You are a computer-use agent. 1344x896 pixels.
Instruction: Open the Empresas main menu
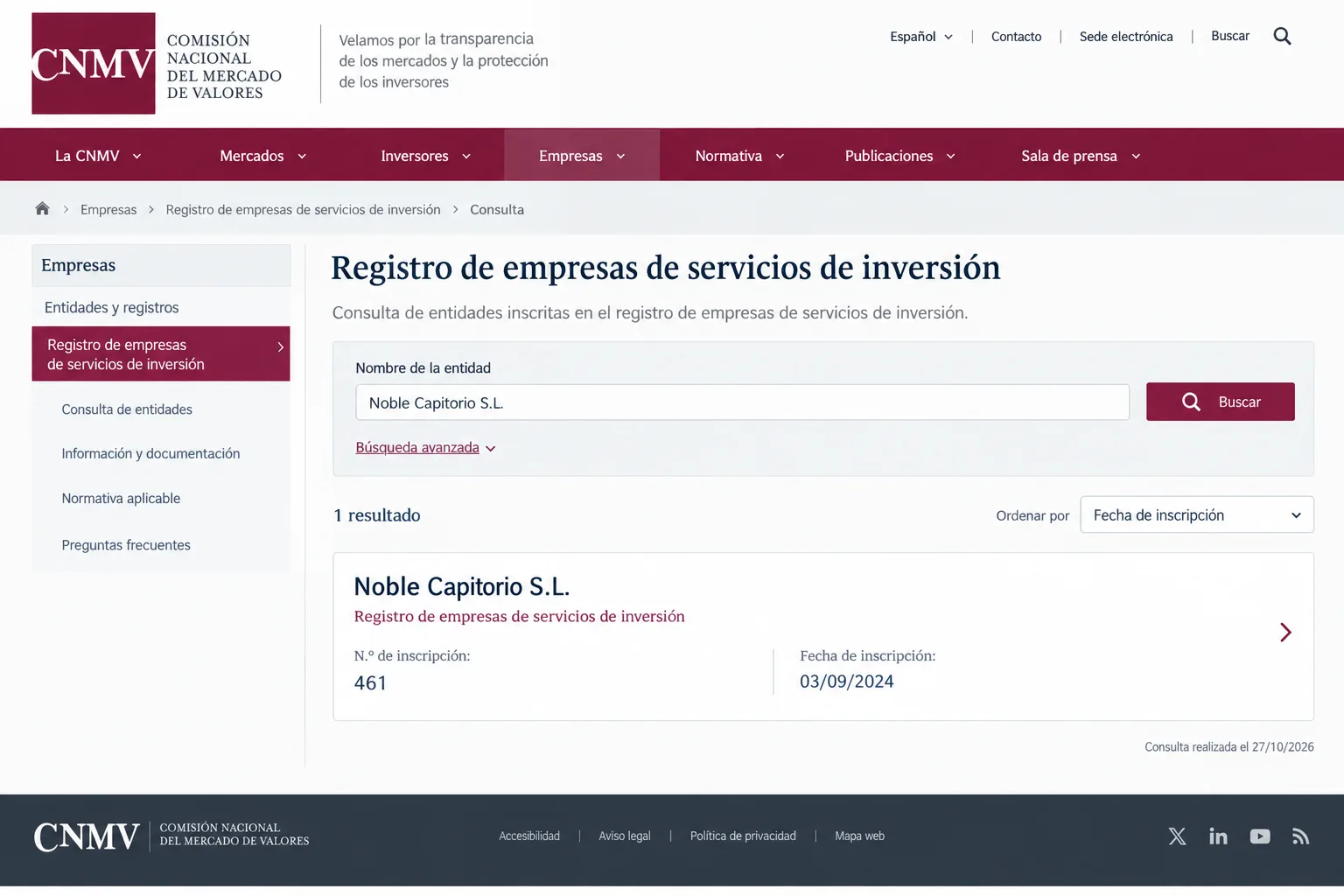click(x=582, y=156)
